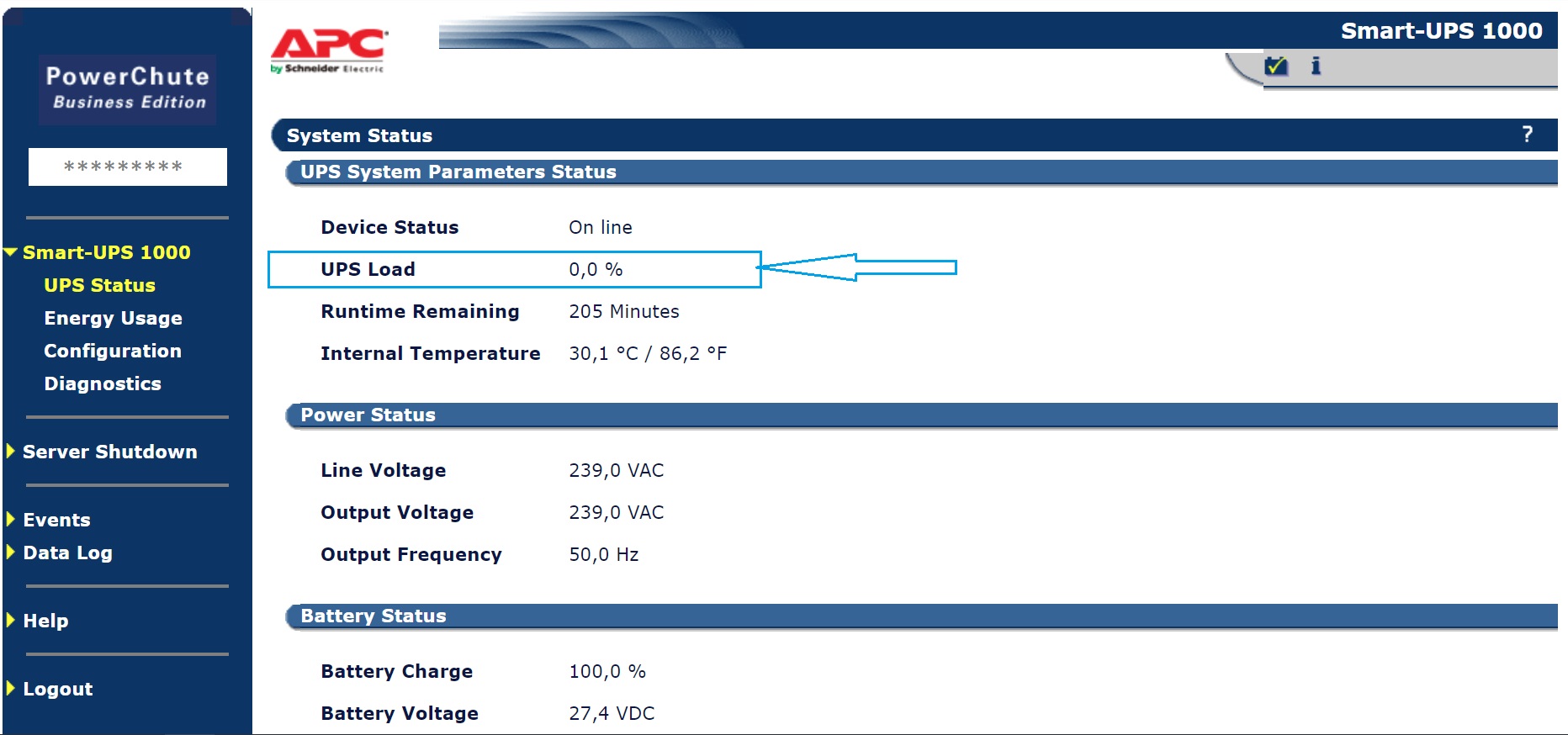Viewport: 1568px width, 735px height.
Task: Click the Runtime Remaining label
Action: pos(420,311)
